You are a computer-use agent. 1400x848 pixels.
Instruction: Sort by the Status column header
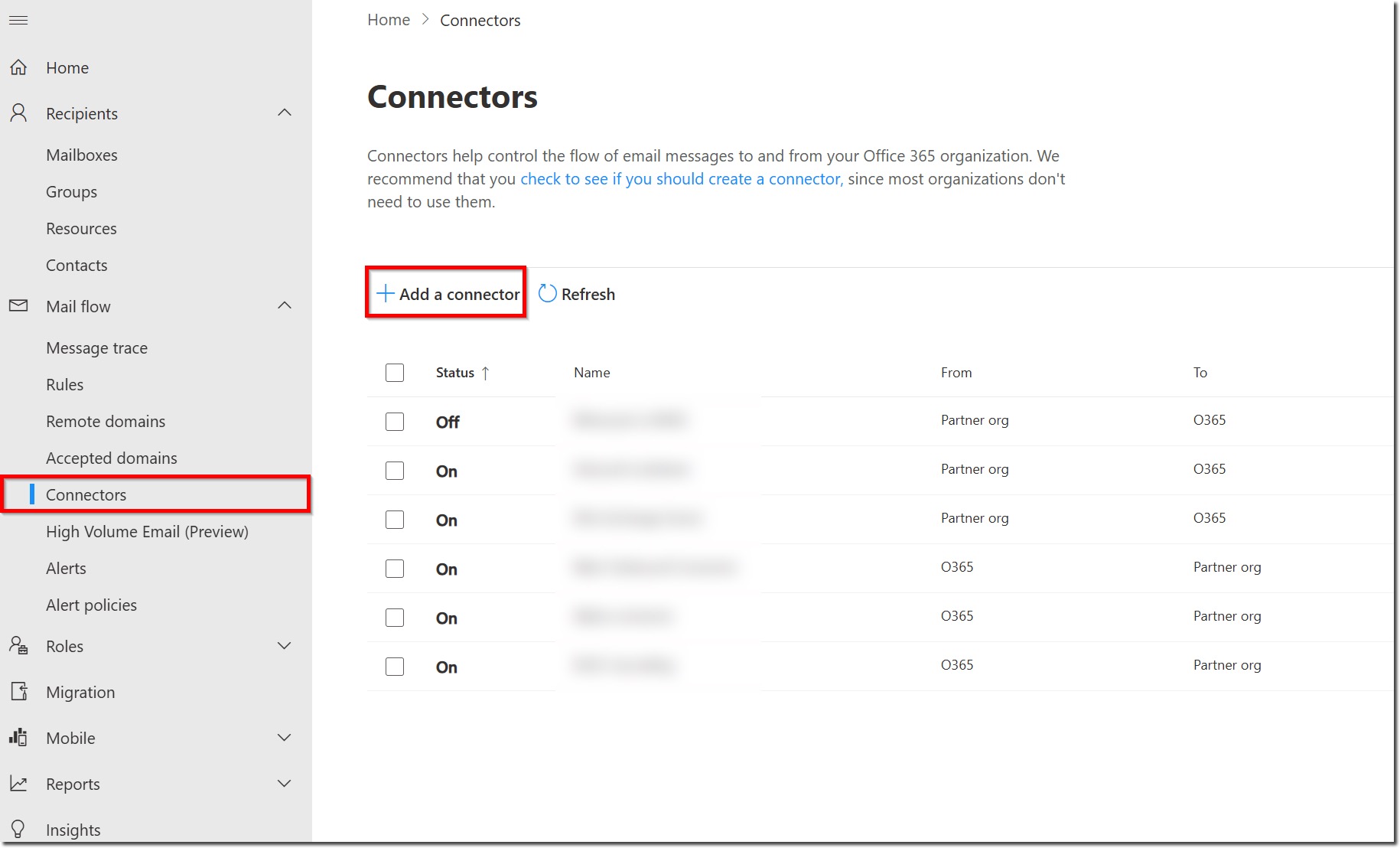[455, 373]
